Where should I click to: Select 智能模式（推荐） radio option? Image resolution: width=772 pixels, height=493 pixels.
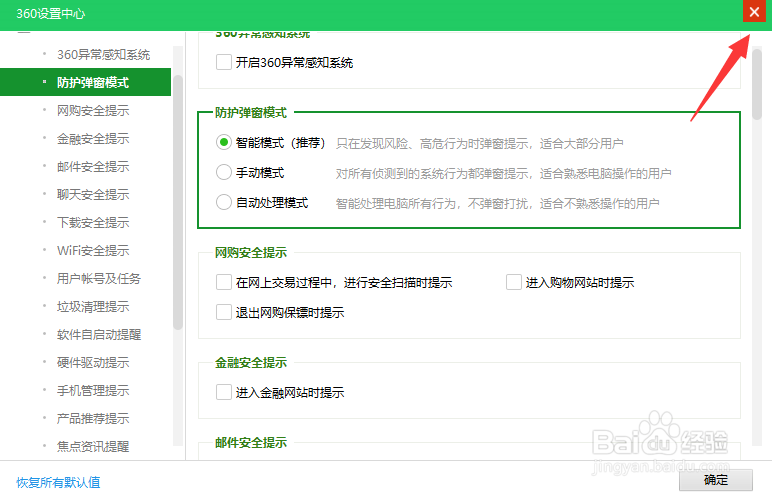(x=224, y=142)
